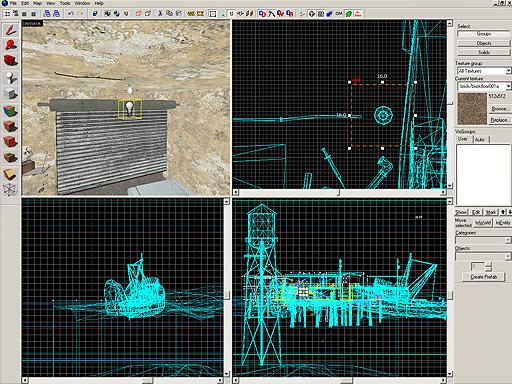
Task: Click the VisGroups Mark button
Action: tap(491, 212)
